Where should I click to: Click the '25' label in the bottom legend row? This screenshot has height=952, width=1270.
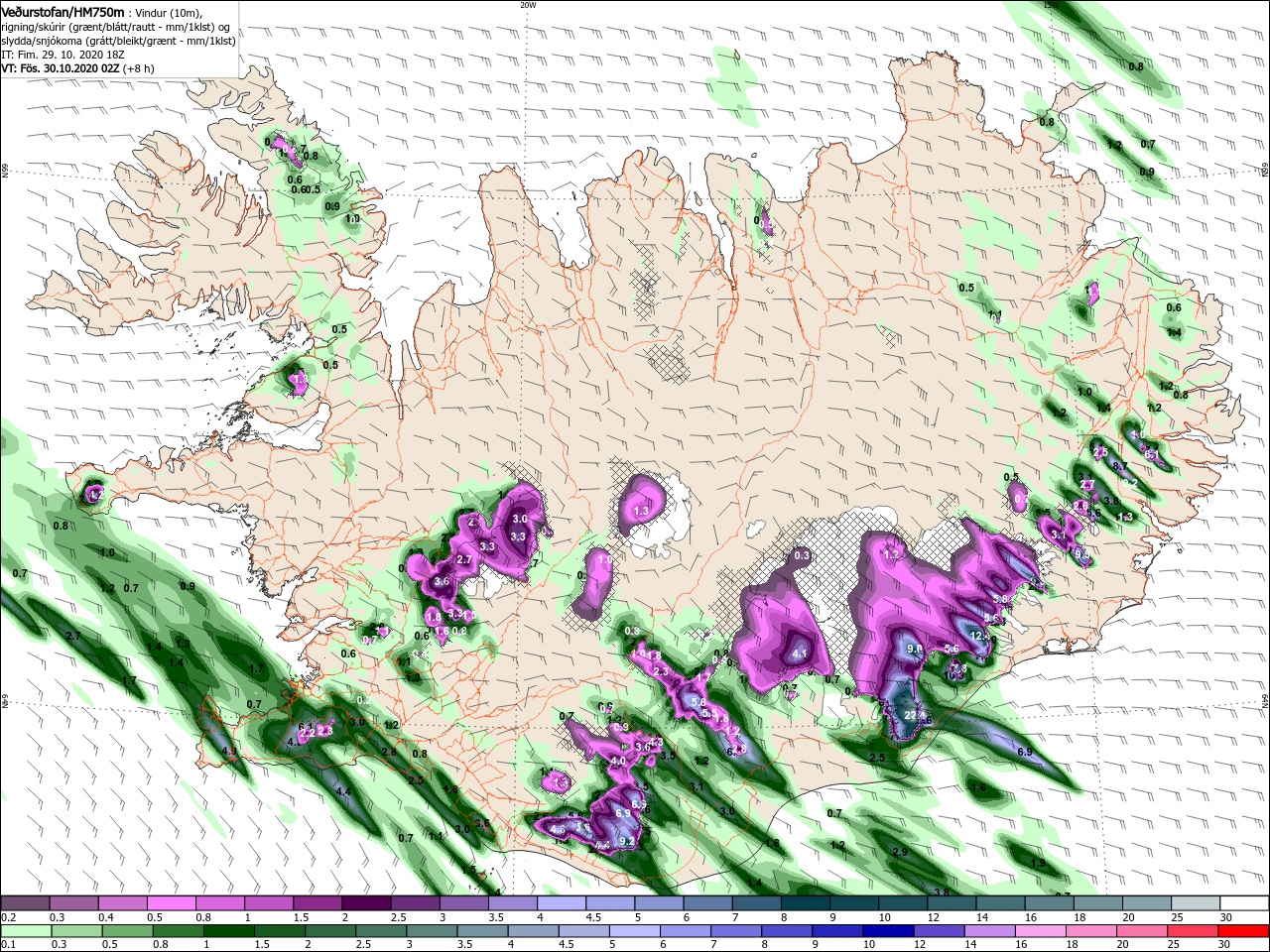1173,945
